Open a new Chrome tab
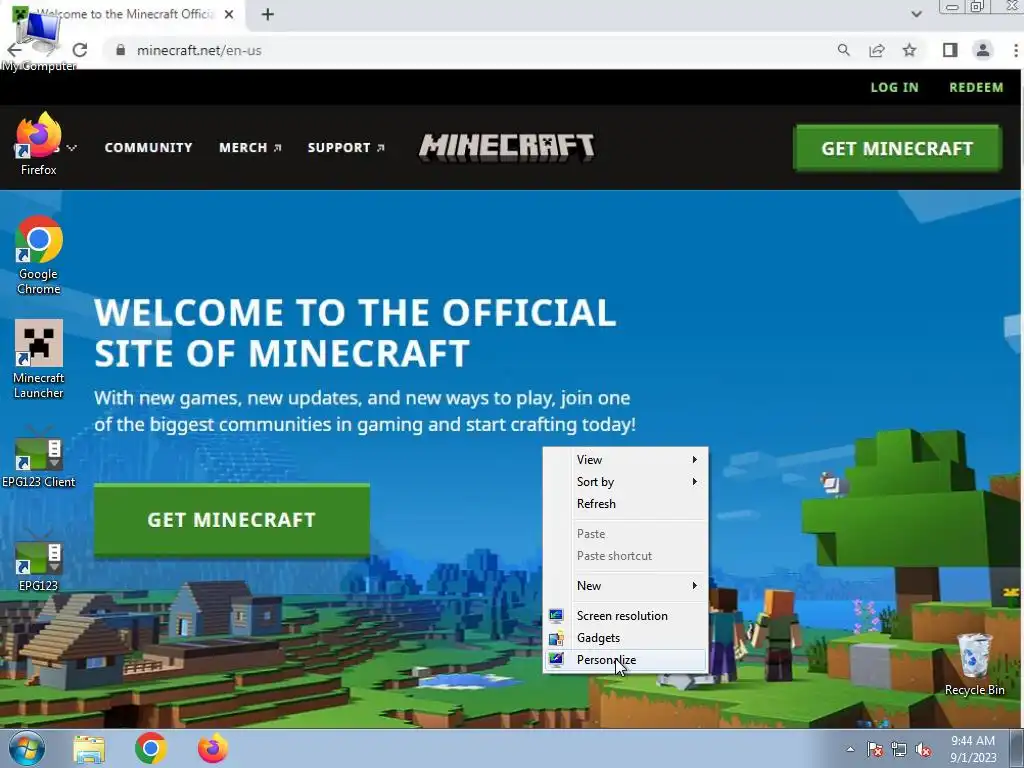The height and width of the screenshot is (768, 1024). 268,14
